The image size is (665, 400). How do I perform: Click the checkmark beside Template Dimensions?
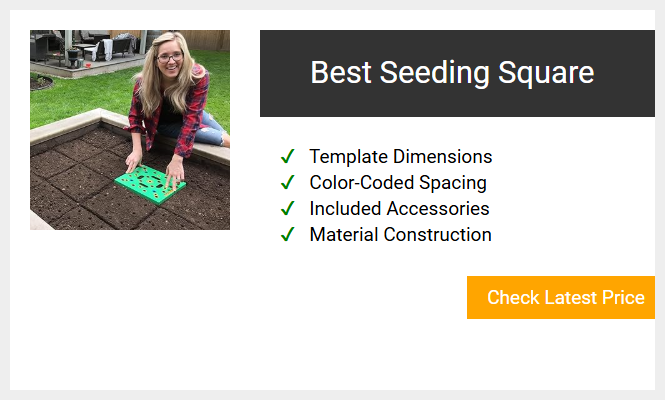pos(288,157)
